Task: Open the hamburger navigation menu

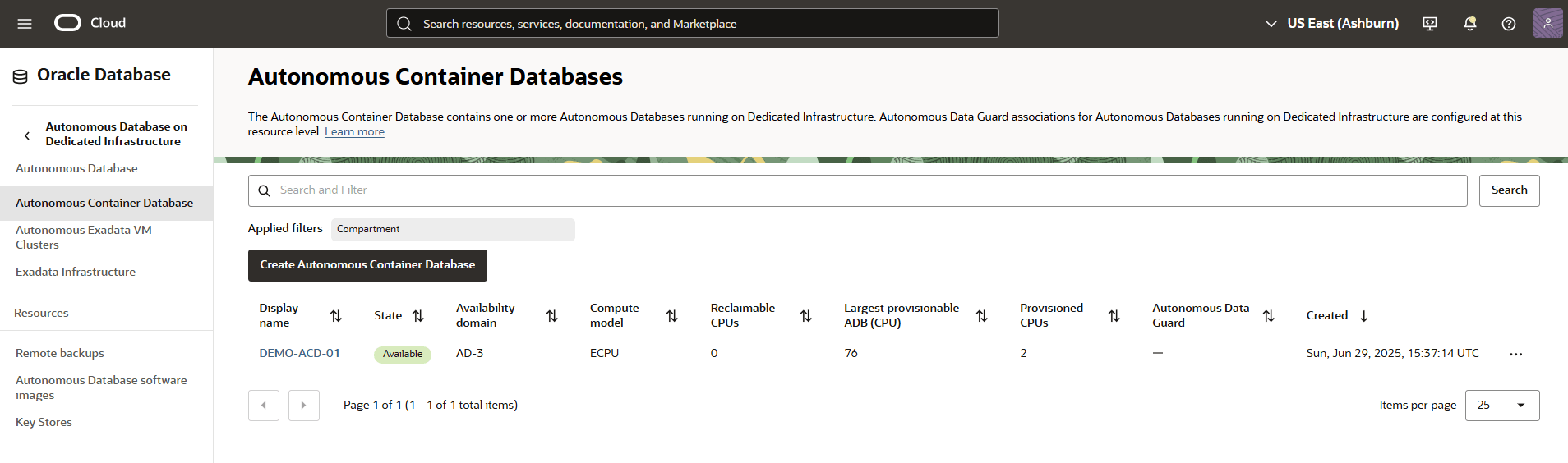Action: (25, 24)
